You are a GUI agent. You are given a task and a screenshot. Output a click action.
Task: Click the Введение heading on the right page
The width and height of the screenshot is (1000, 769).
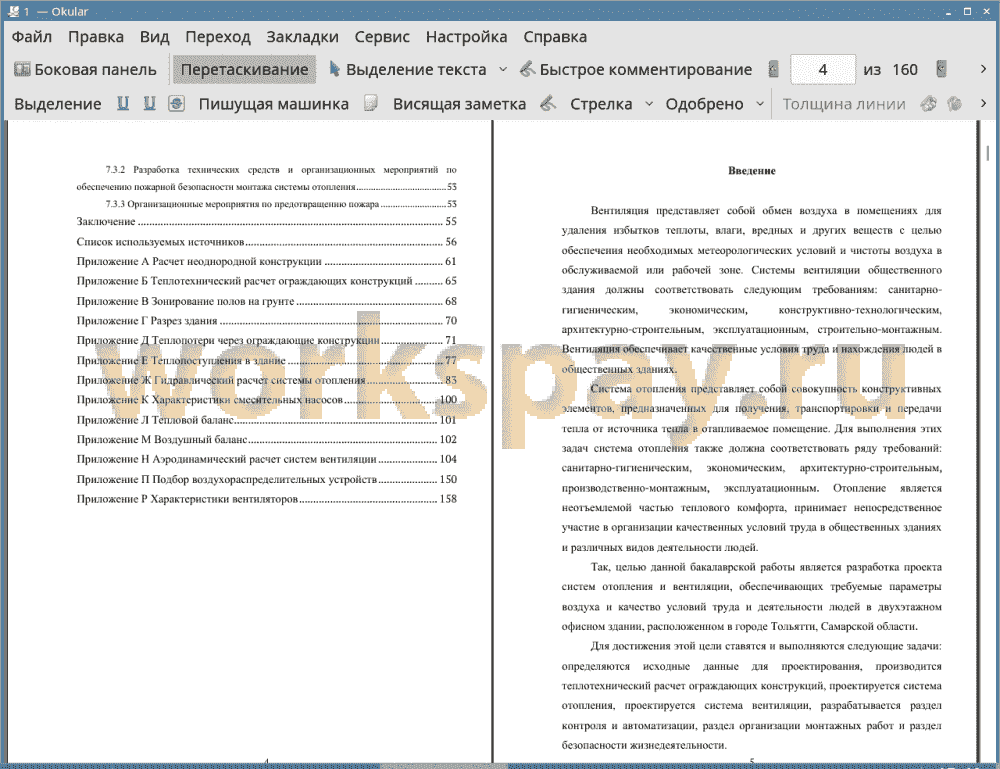[x=751, y=170]
